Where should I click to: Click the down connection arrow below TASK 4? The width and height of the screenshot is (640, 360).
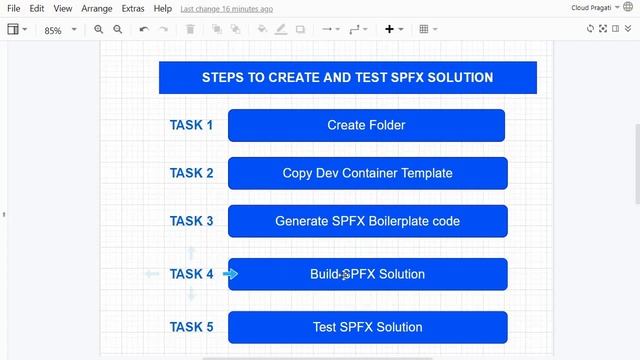tap(191, 294)
